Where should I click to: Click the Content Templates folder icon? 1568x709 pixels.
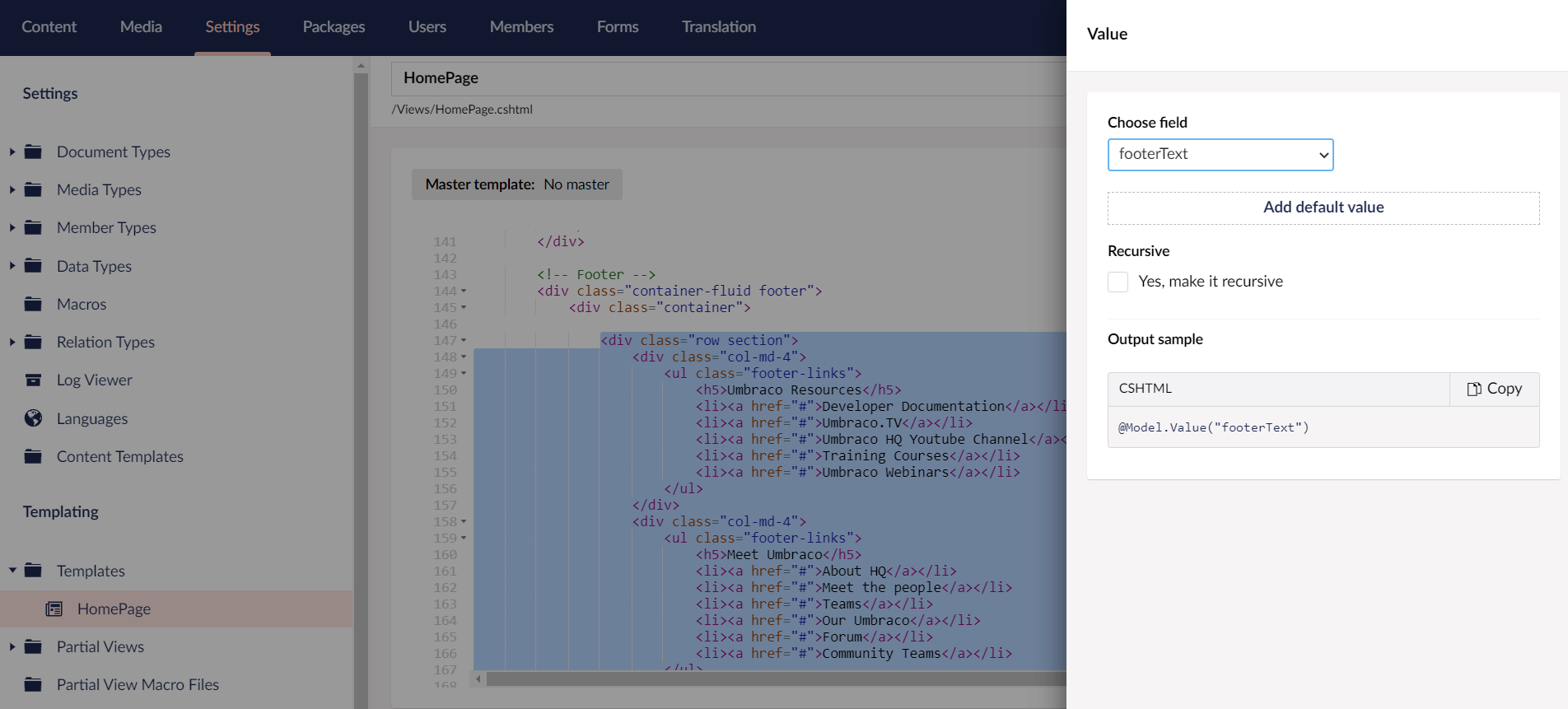pos(33,456)
